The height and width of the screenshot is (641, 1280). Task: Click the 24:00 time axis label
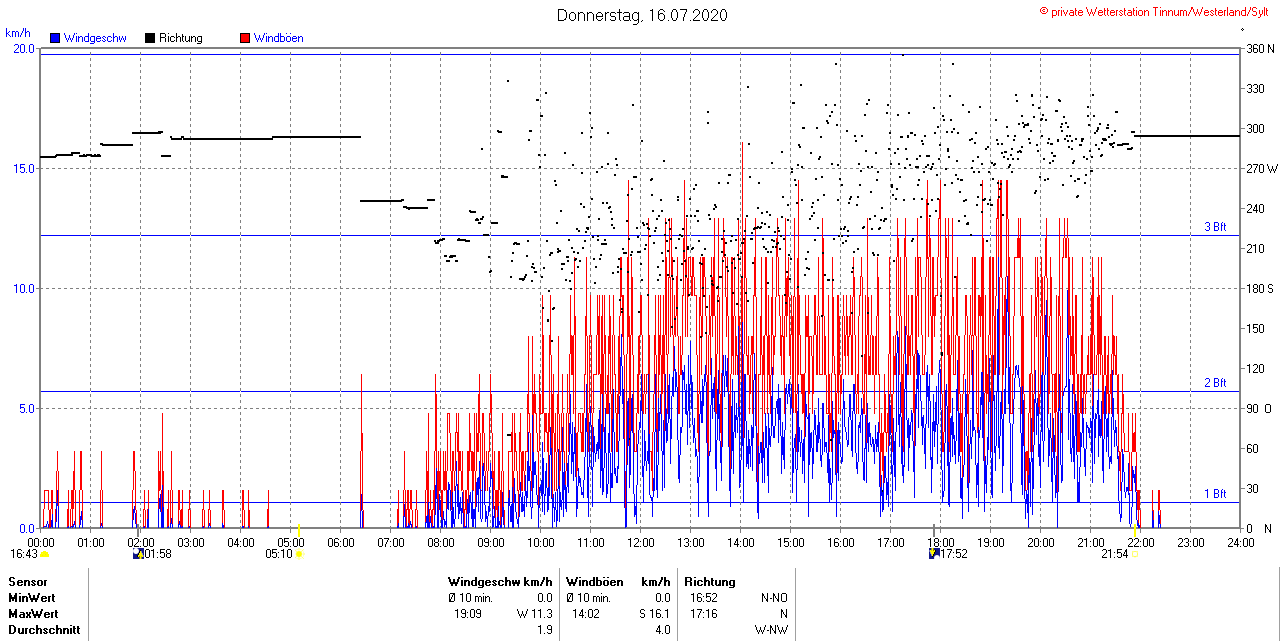(x=1241, y=543)
